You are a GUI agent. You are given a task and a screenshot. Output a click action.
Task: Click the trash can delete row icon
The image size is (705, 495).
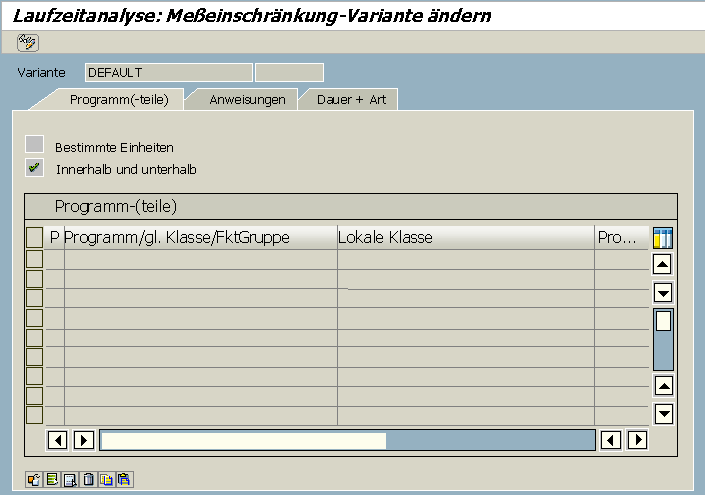pos(89,479)
